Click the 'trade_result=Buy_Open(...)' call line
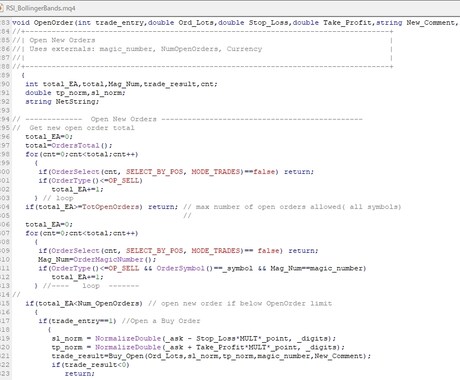 pyautogui.click(x=211, y=356)
